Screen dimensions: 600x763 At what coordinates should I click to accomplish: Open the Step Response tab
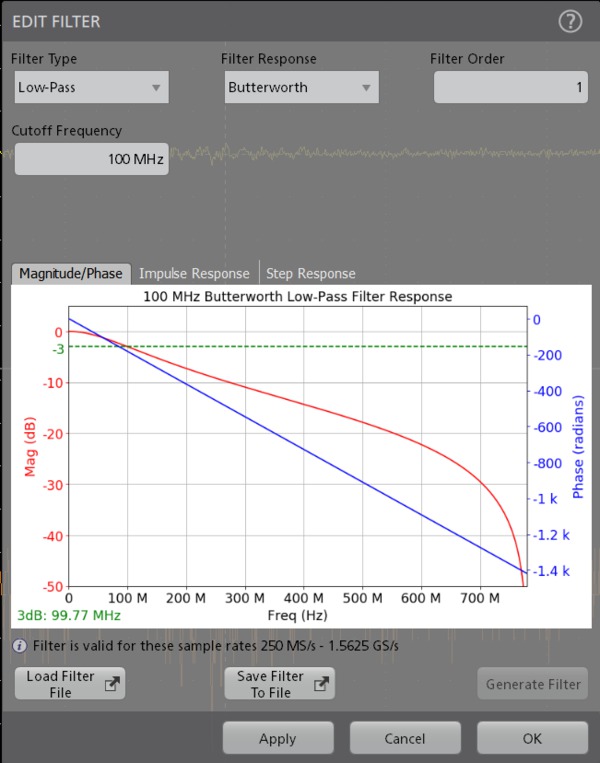point(310,273)
